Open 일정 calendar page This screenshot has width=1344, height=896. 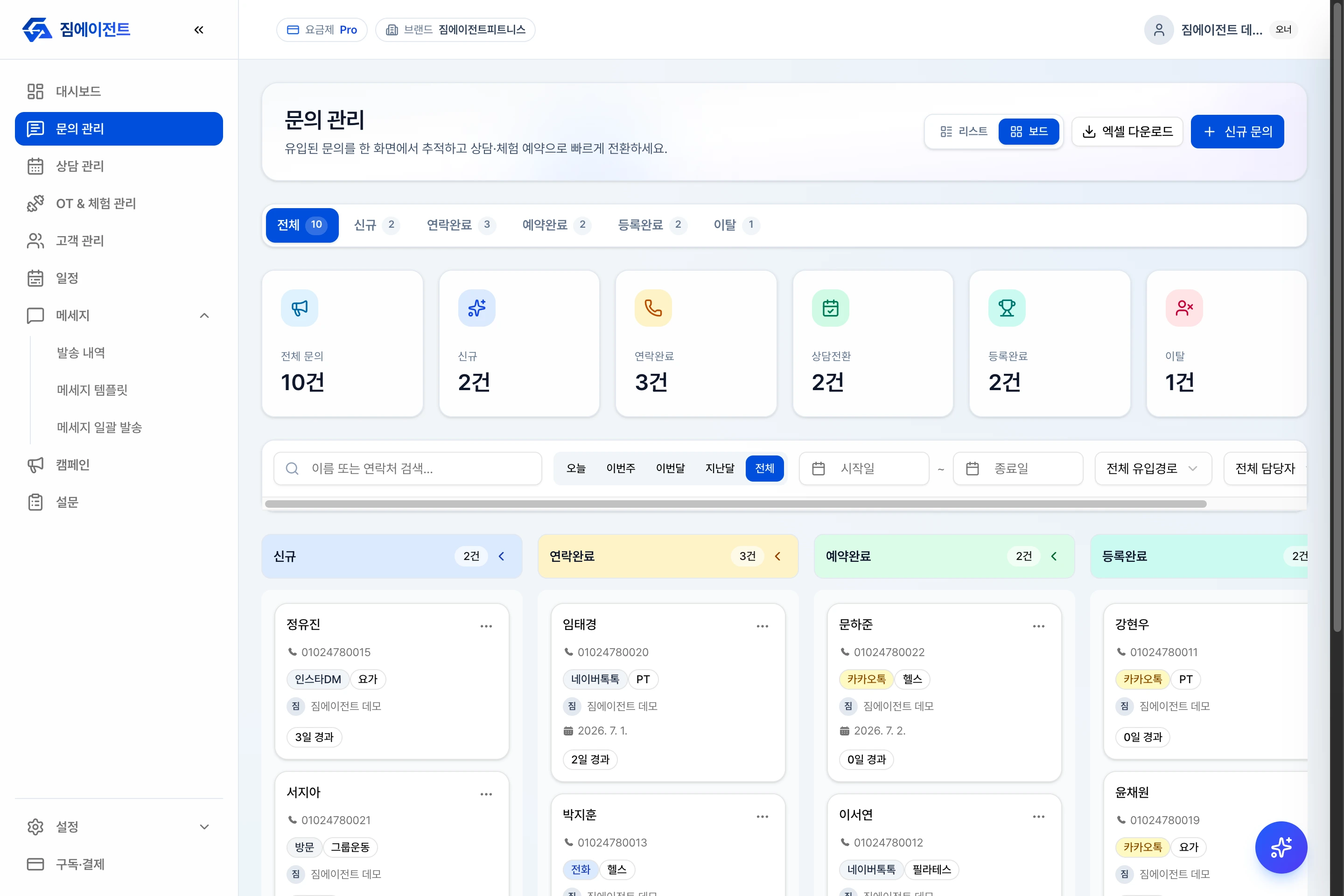pos(119,278)
